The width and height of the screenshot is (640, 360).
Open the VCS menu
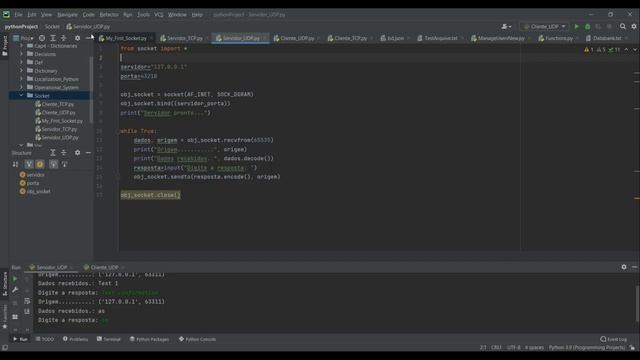pos(158,15)
